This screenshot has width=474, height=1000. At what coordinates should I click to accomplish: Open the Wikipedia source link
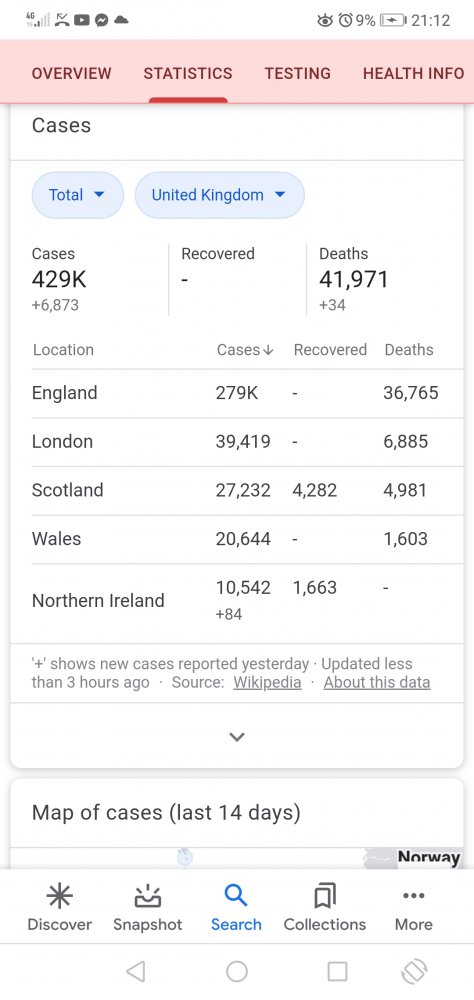click(267, 682)
